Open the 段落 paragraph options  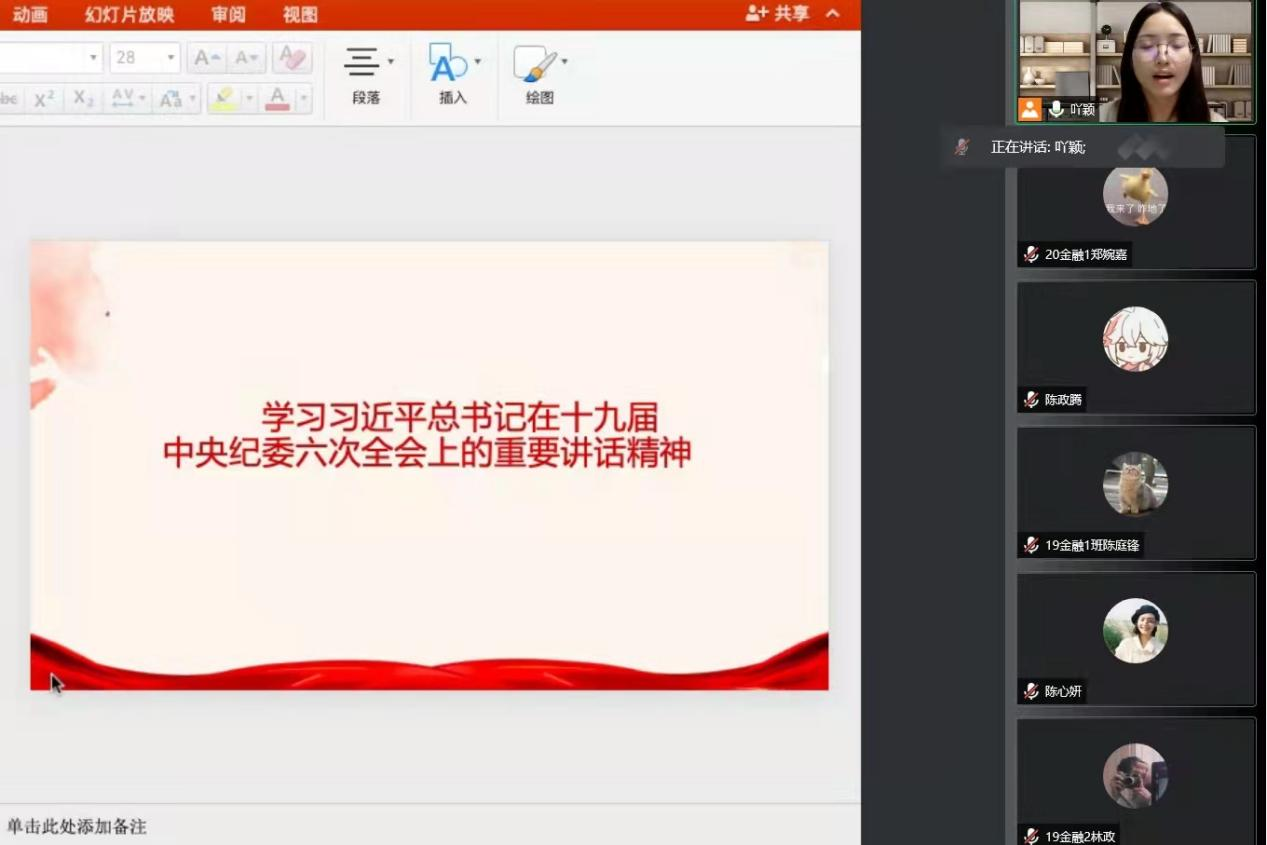coord(367,73)
